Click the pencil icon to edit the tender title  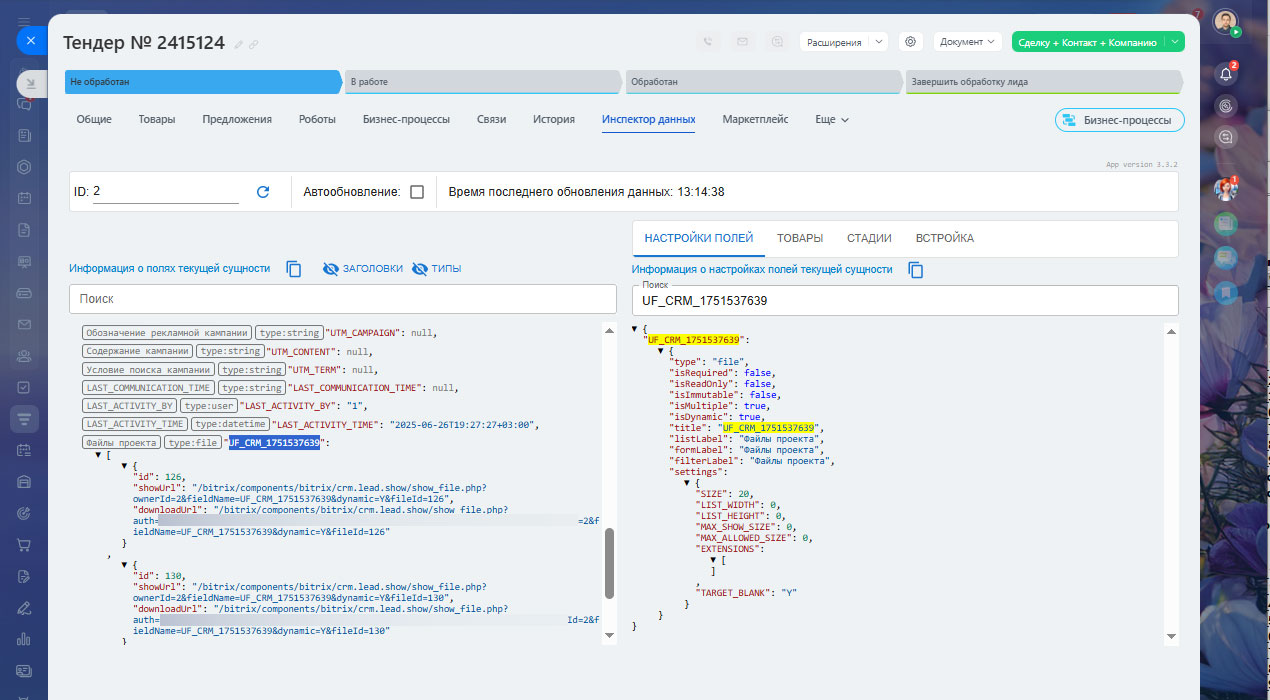pos(239,44)
